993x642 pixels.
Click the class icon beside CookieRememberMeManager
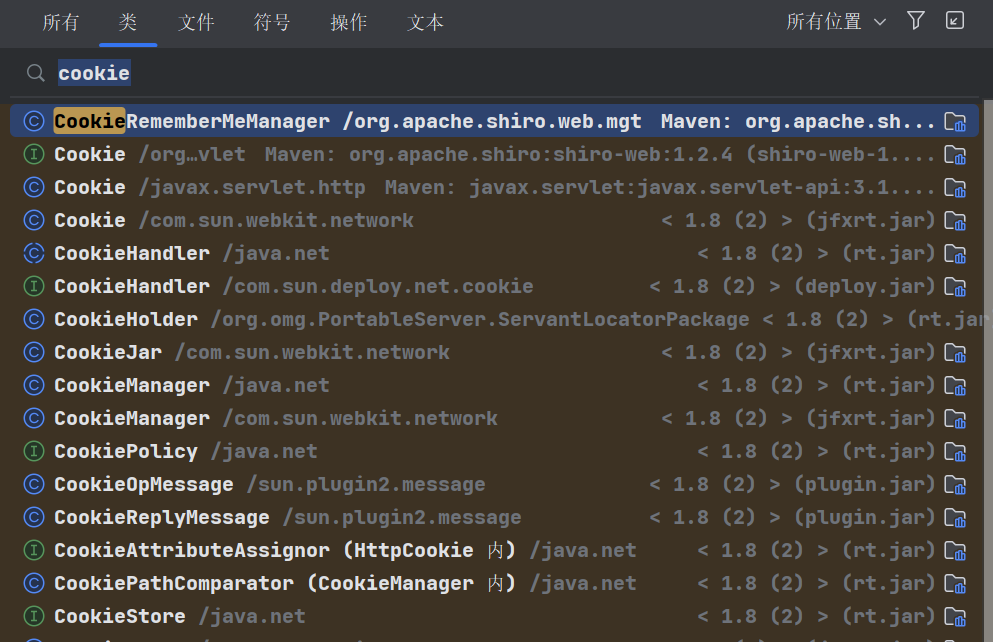point(33,120)
